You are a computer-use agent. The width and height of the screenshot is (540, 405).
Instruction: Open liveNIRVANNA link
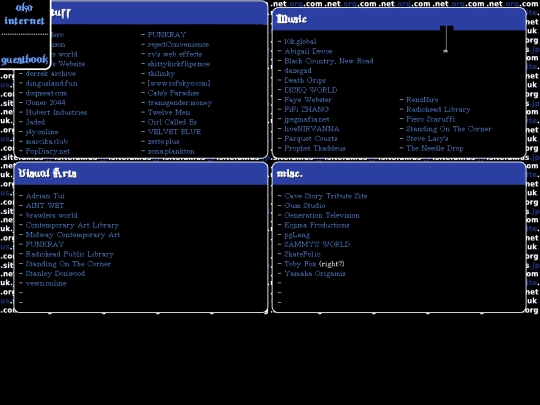311,129
